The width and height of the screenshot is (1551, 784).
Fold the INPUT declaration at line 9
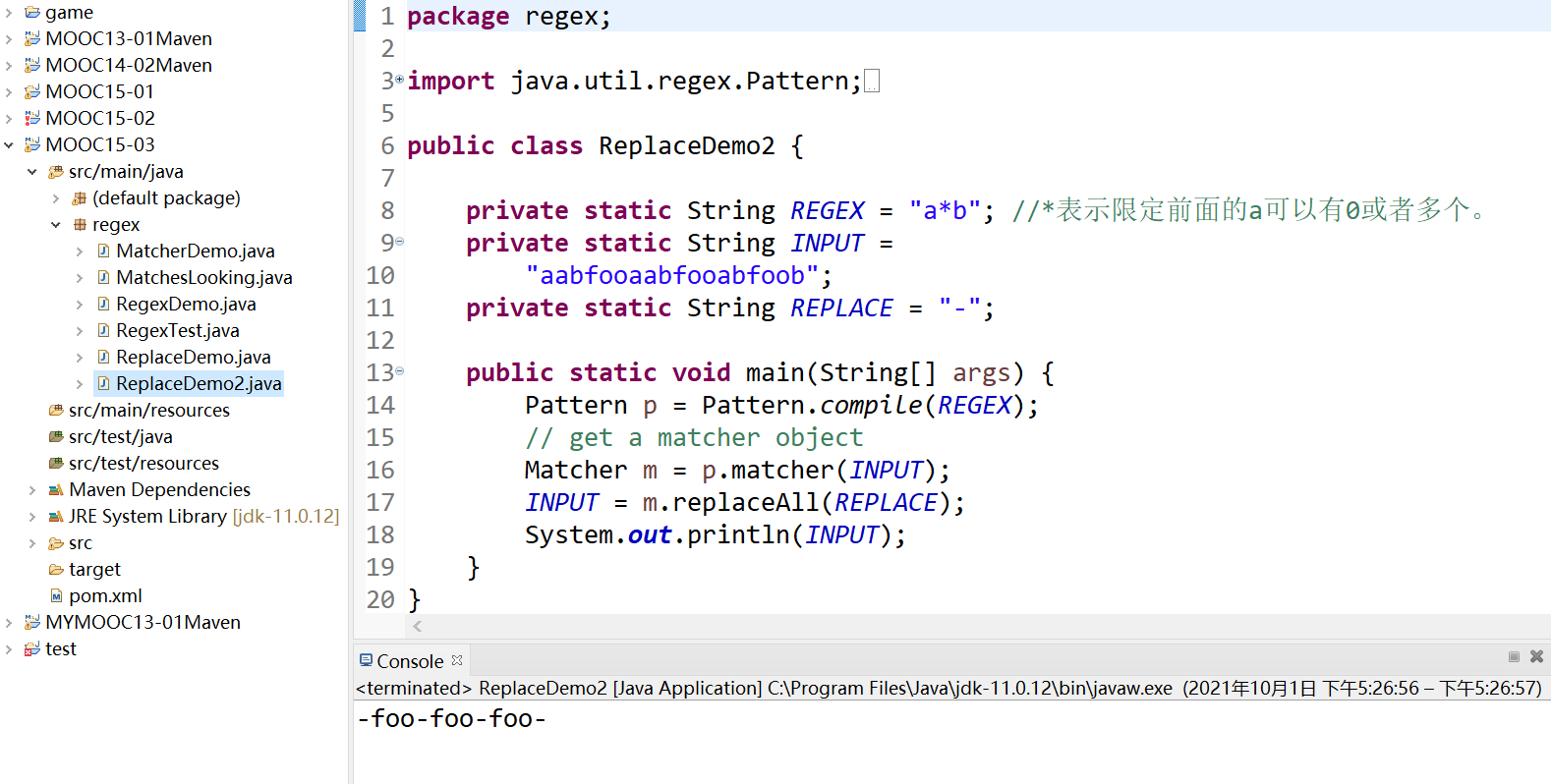[399, 242]
